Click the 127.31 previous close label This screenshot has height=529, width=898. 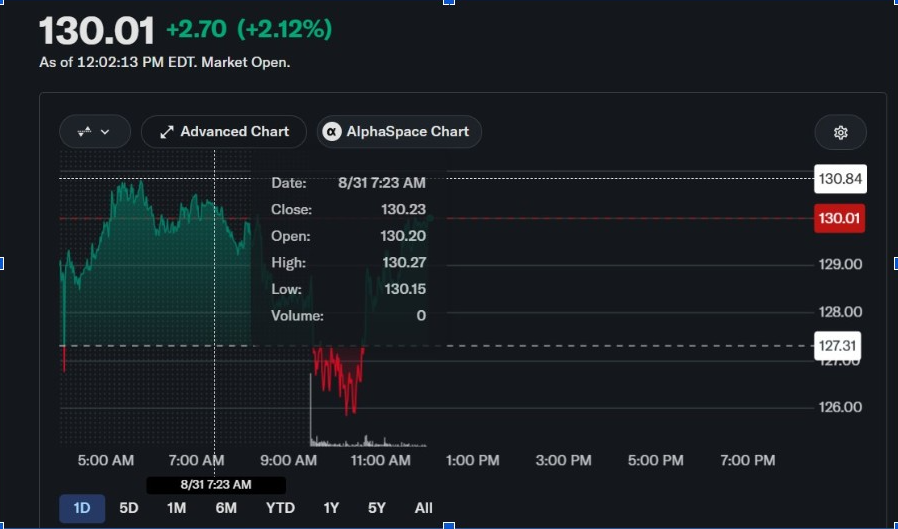click(x=837, y=346)
